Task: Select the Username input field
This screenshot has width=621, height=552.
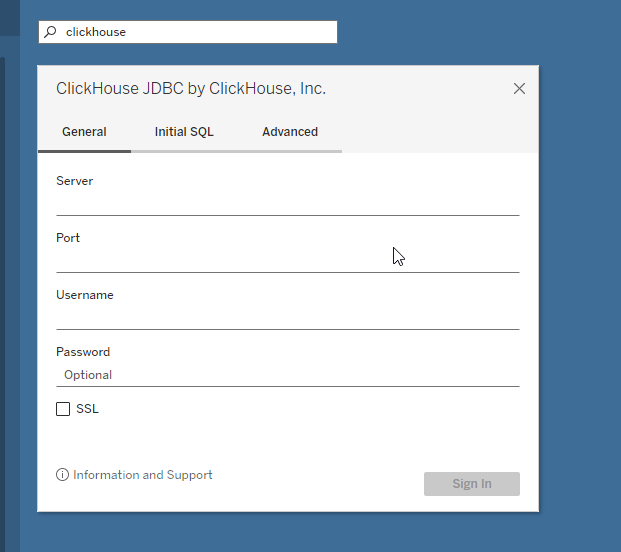Action: tap(287, 317)
